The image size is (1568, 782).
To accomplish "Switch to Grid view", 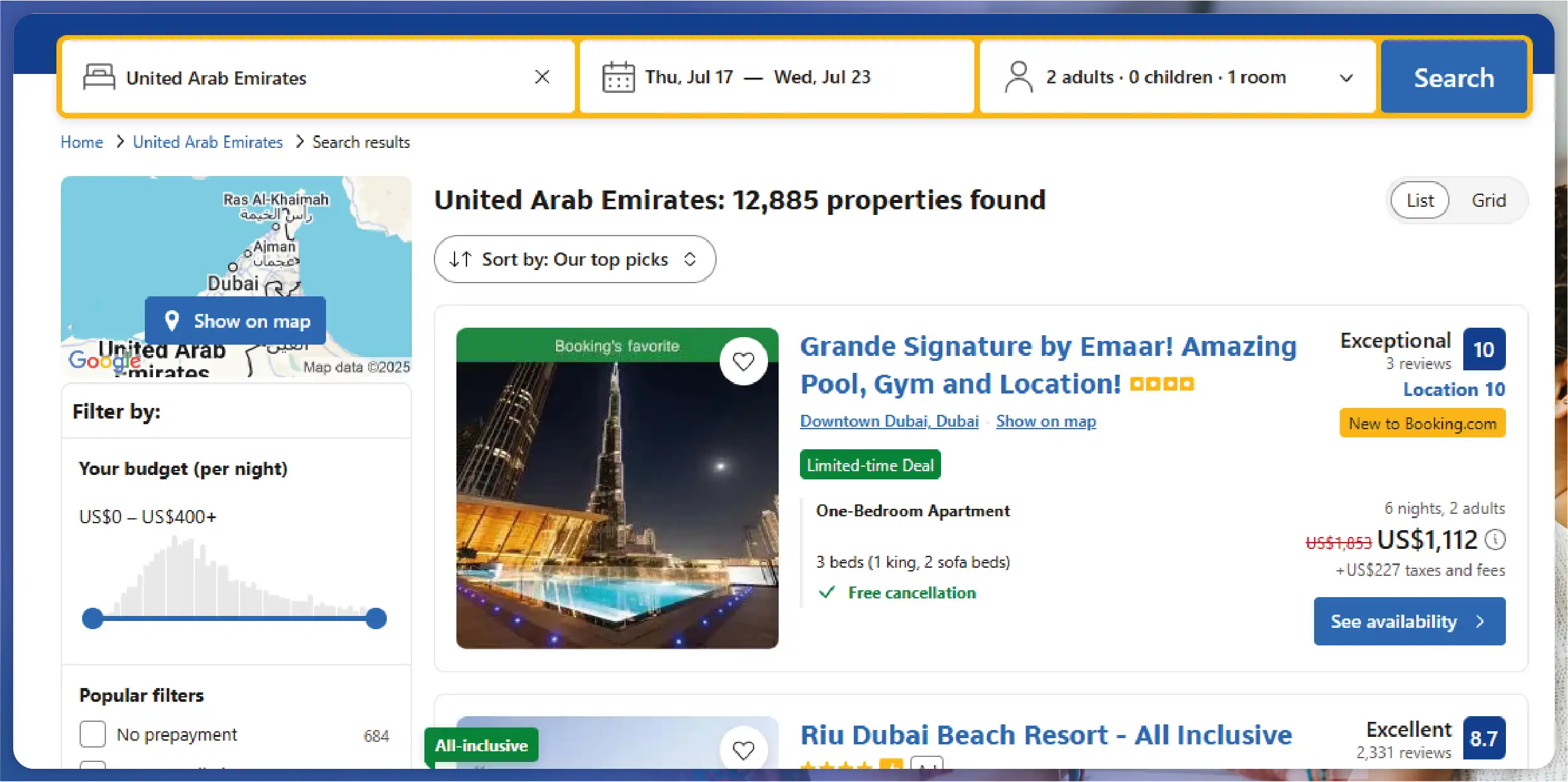I will (1488, 201).
